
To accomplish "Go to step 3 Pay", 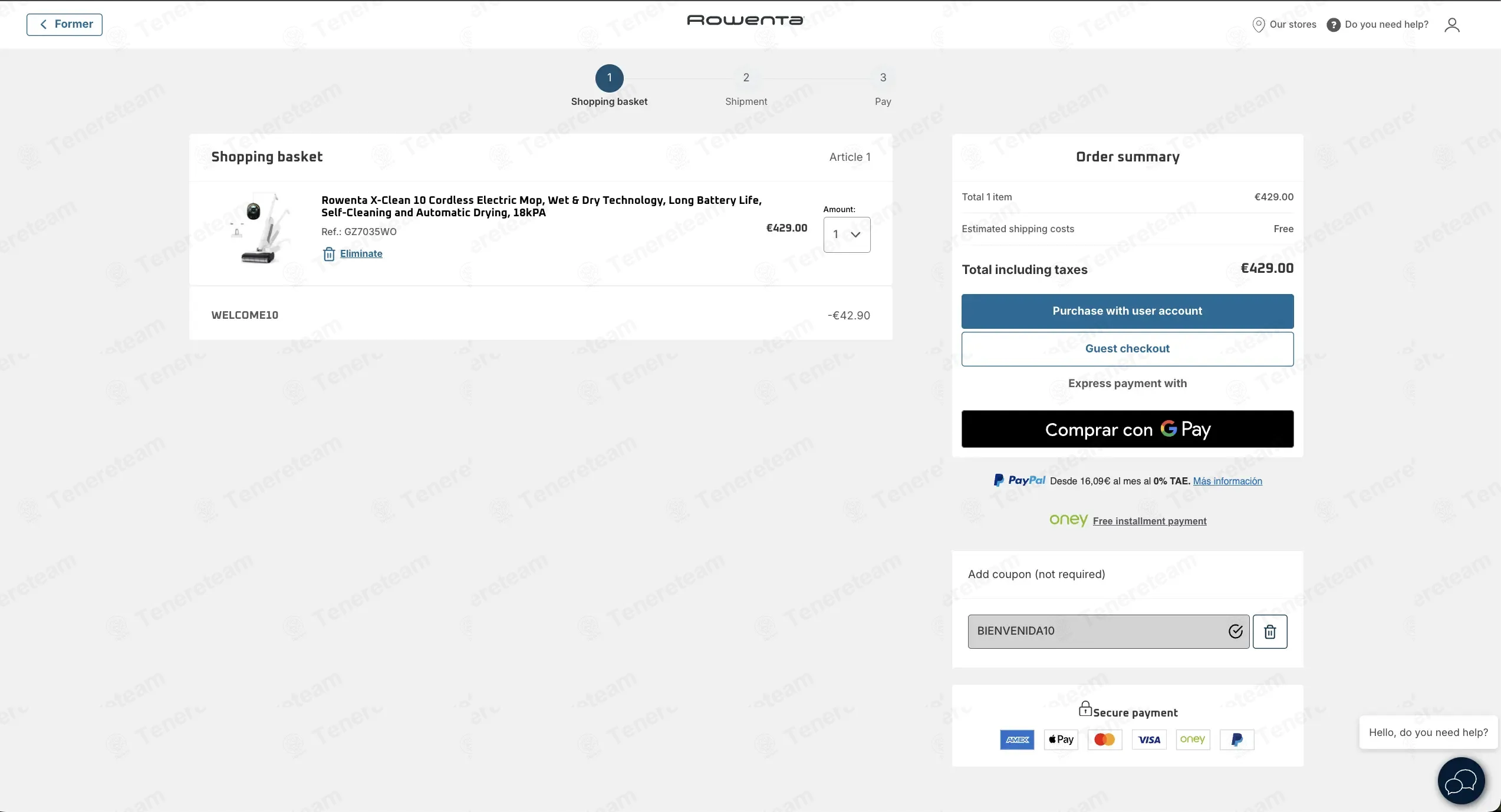I will 883,78.
